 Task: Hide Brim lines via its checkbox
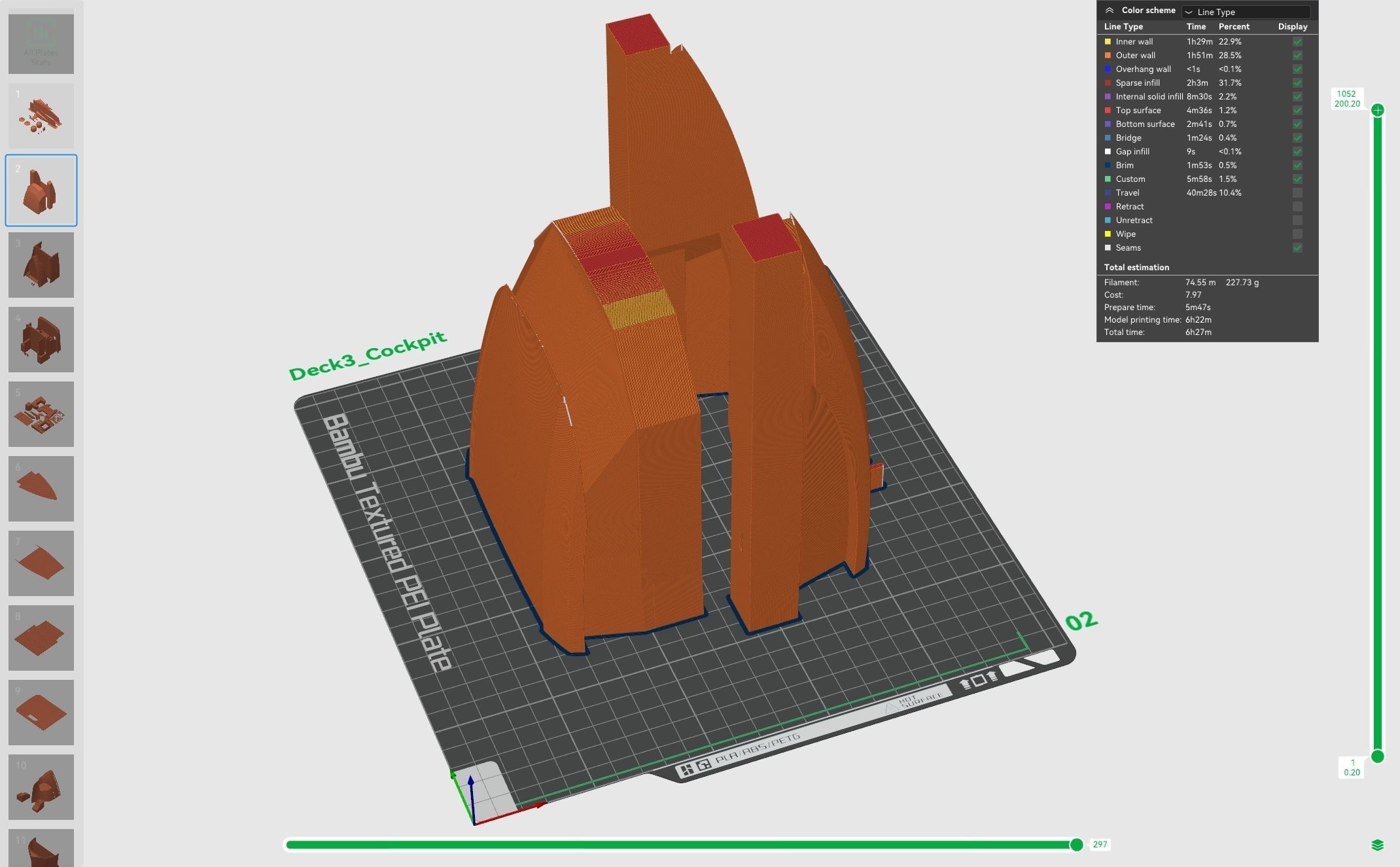point(1297,166)
